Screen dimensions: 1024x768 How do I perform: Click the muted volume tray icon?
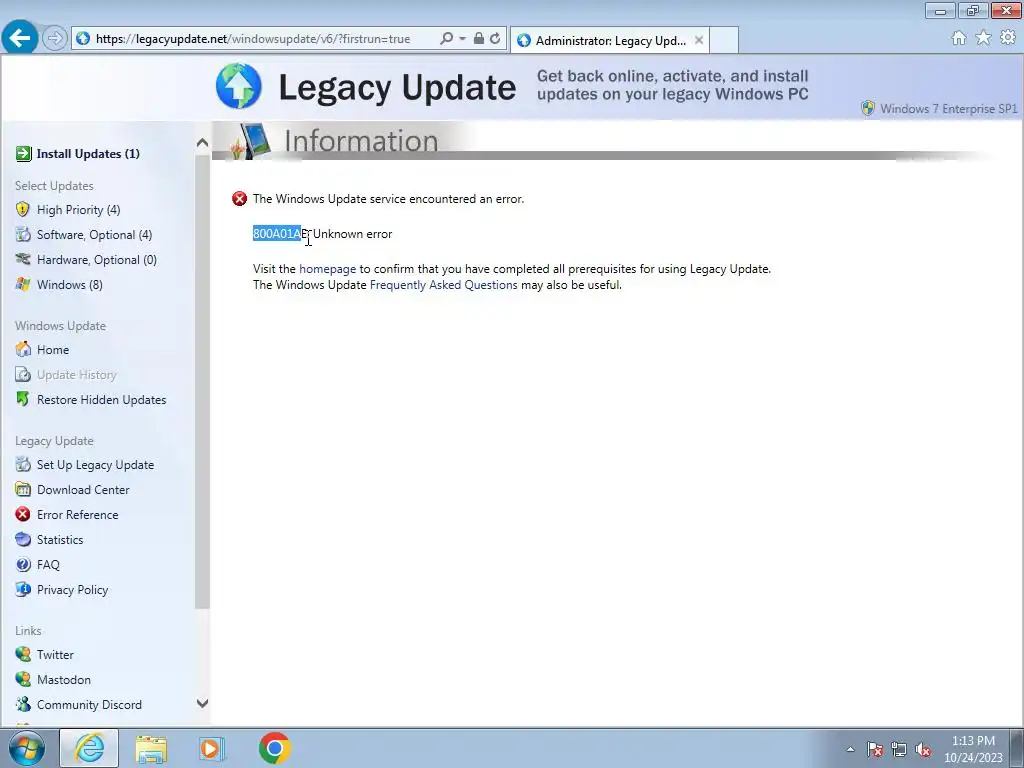(923, 750)
